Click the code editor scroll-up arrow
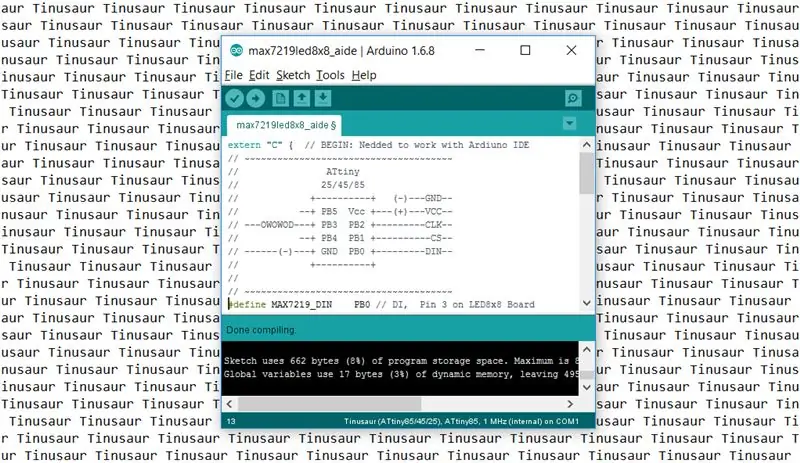Viewport: 800px width, 463px height. (587, 145)
